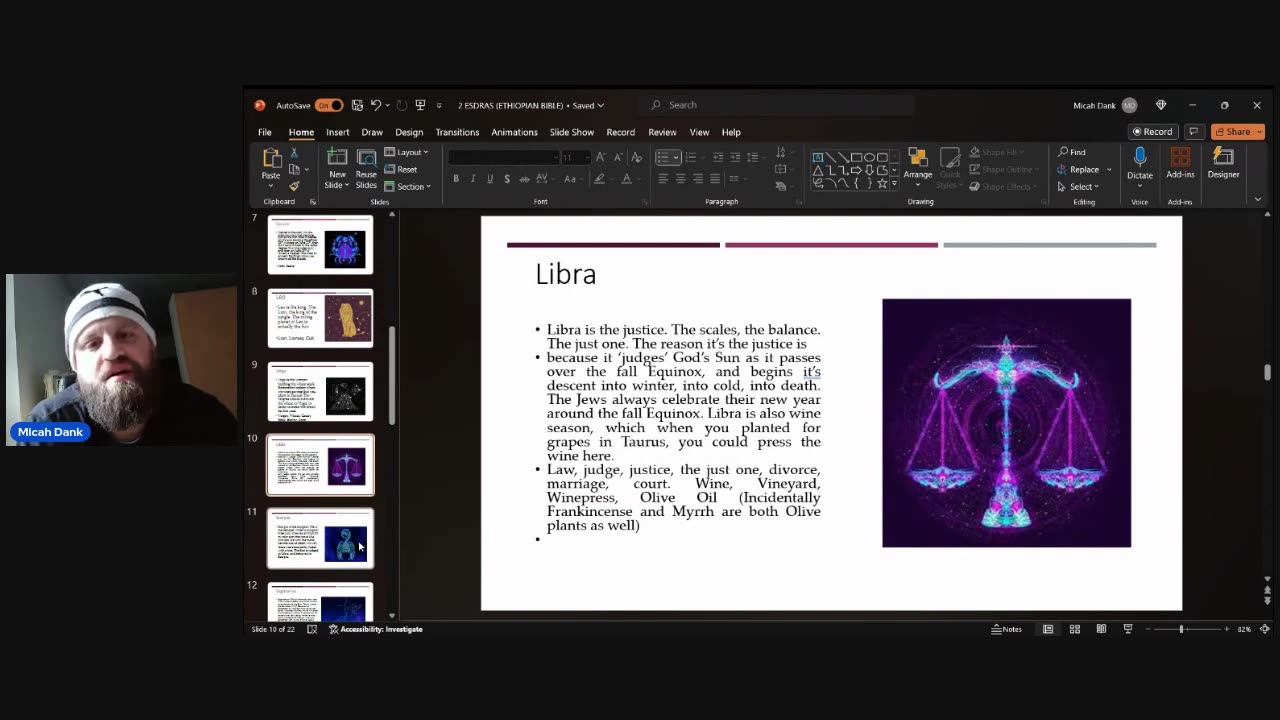Click the Record button at top right
The width and height of the screenshot is (1280, 720).
tap(1152, 132)
